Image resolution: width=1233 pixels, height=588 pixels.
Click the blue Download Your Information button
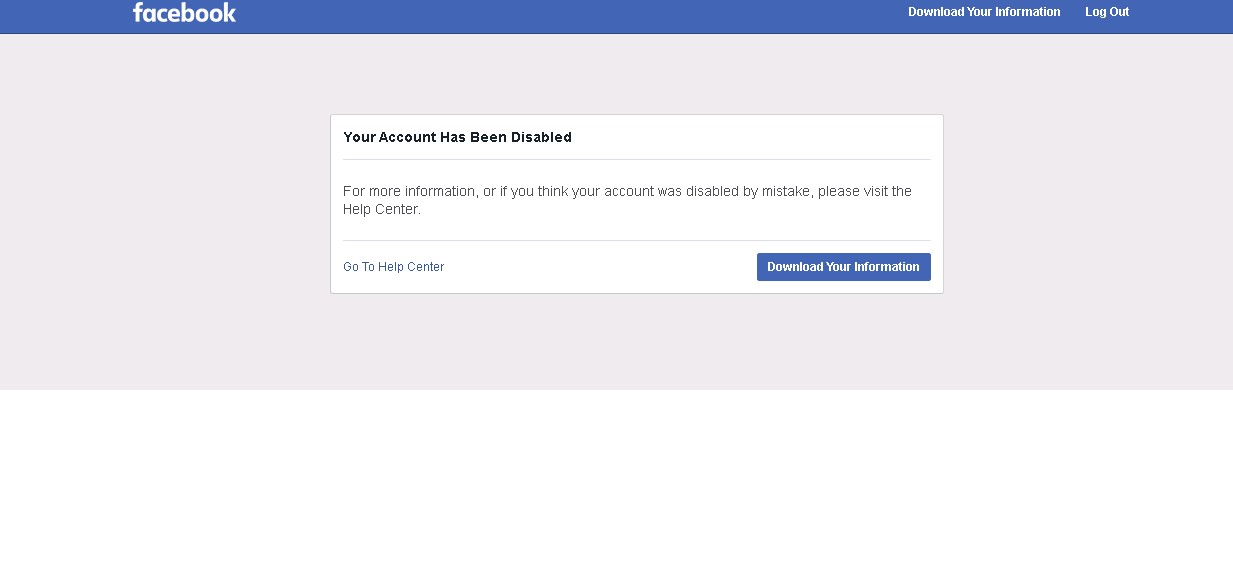(843, 267)
